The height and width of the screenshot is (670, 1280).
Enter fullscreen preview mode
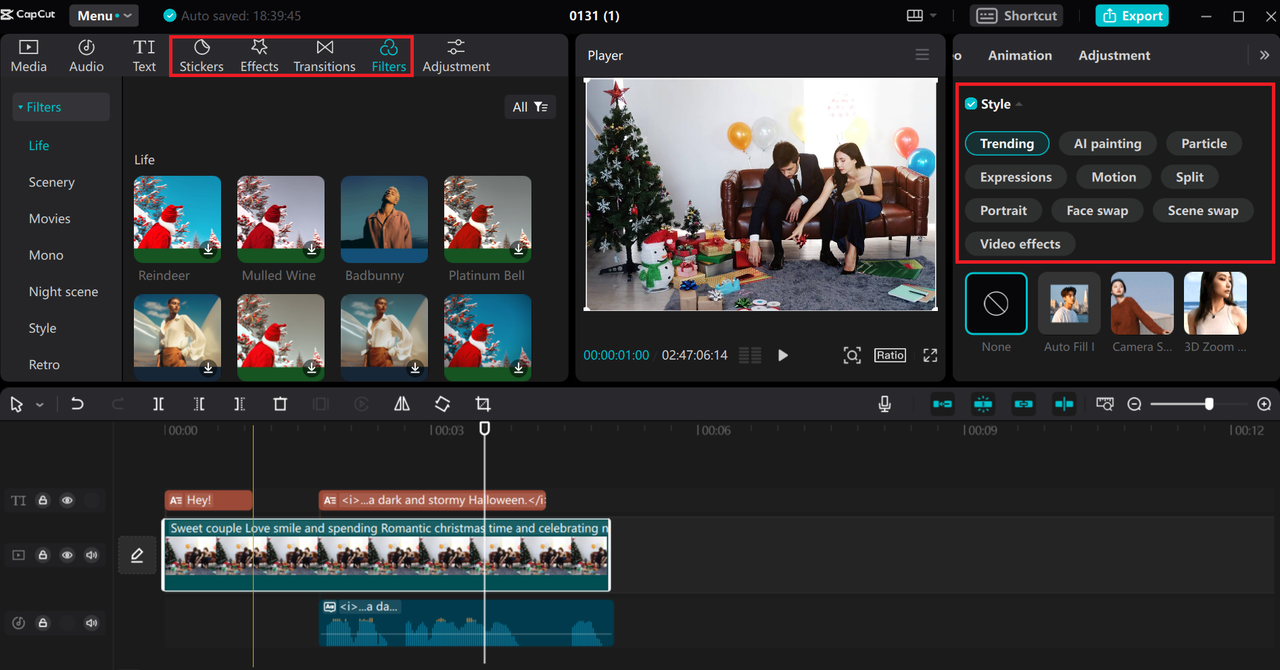(x=930, y=355)
